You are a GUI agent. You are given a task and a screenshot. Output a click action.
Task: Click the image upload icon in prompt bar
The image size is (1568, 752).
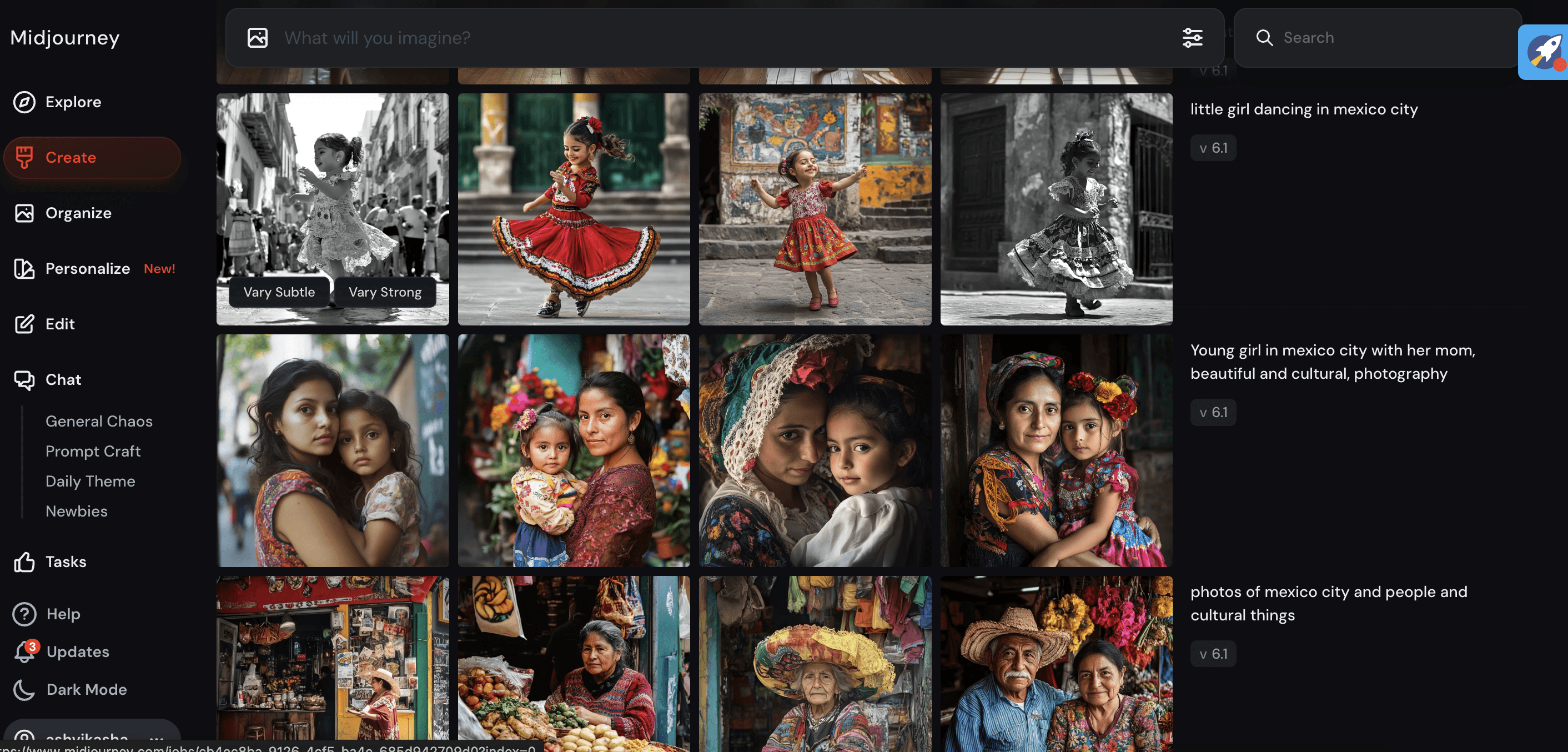coord(258,38)
